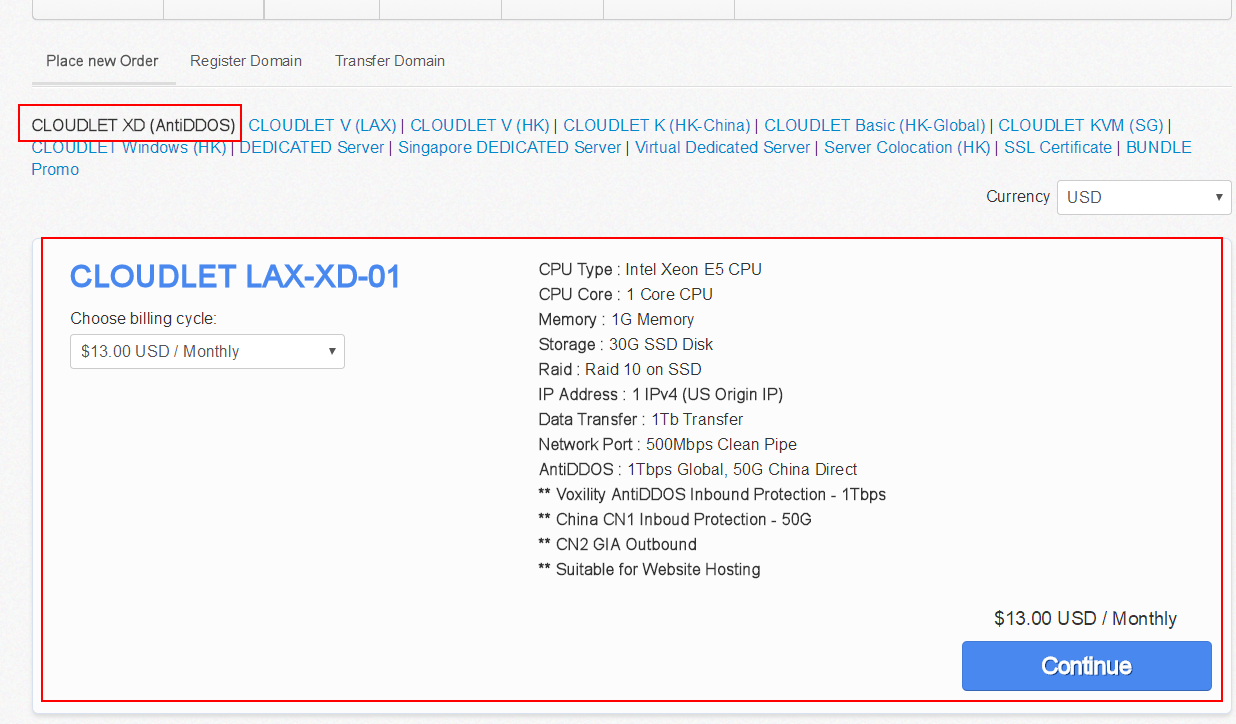
Task: Click the 'Memory : 1G Memory' line
Action: tap(616, 319)
